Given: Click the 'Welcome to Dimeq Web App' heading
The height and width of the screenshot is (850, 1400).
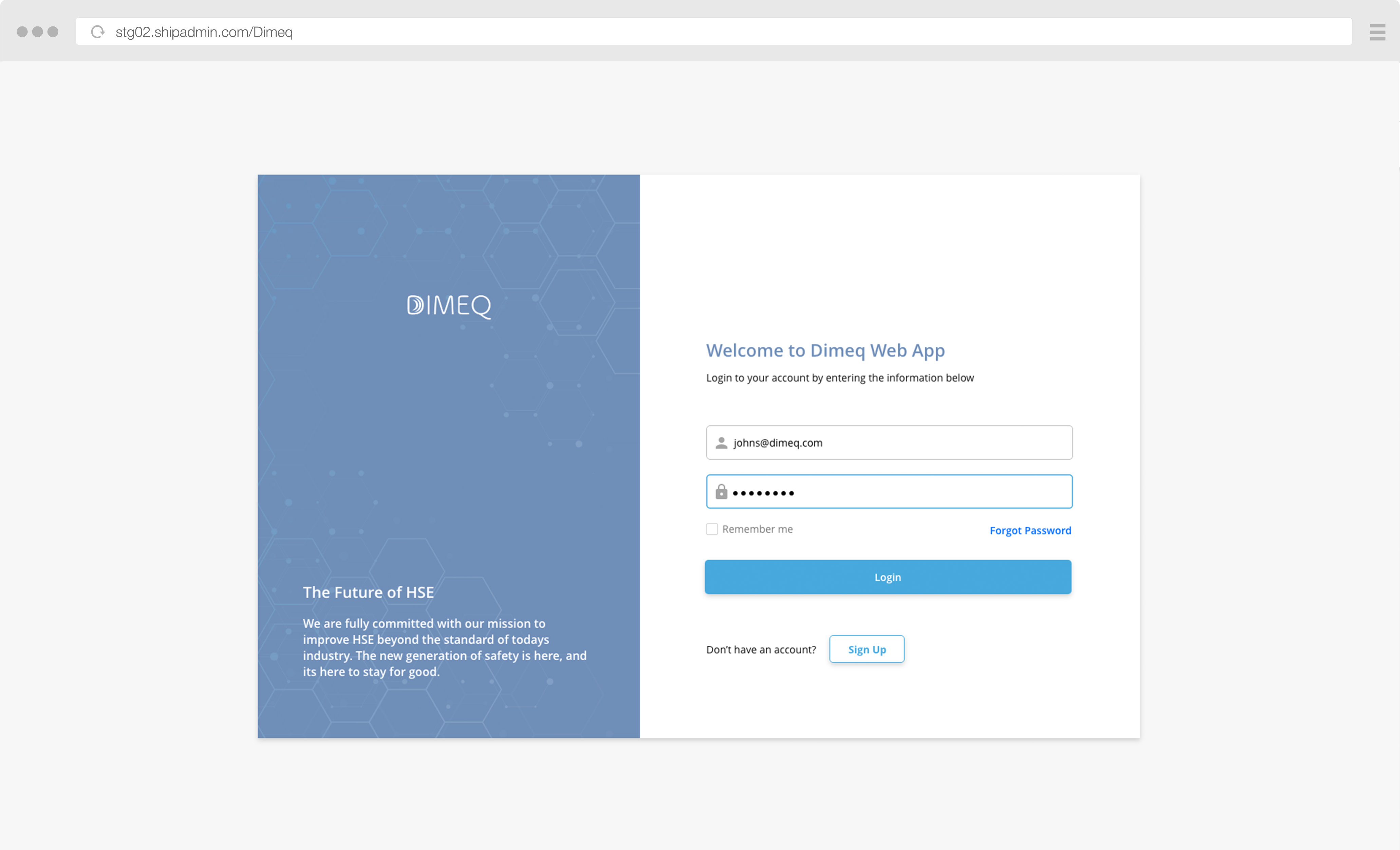Looking at the screenshot, I should click(x=825, y=351).
